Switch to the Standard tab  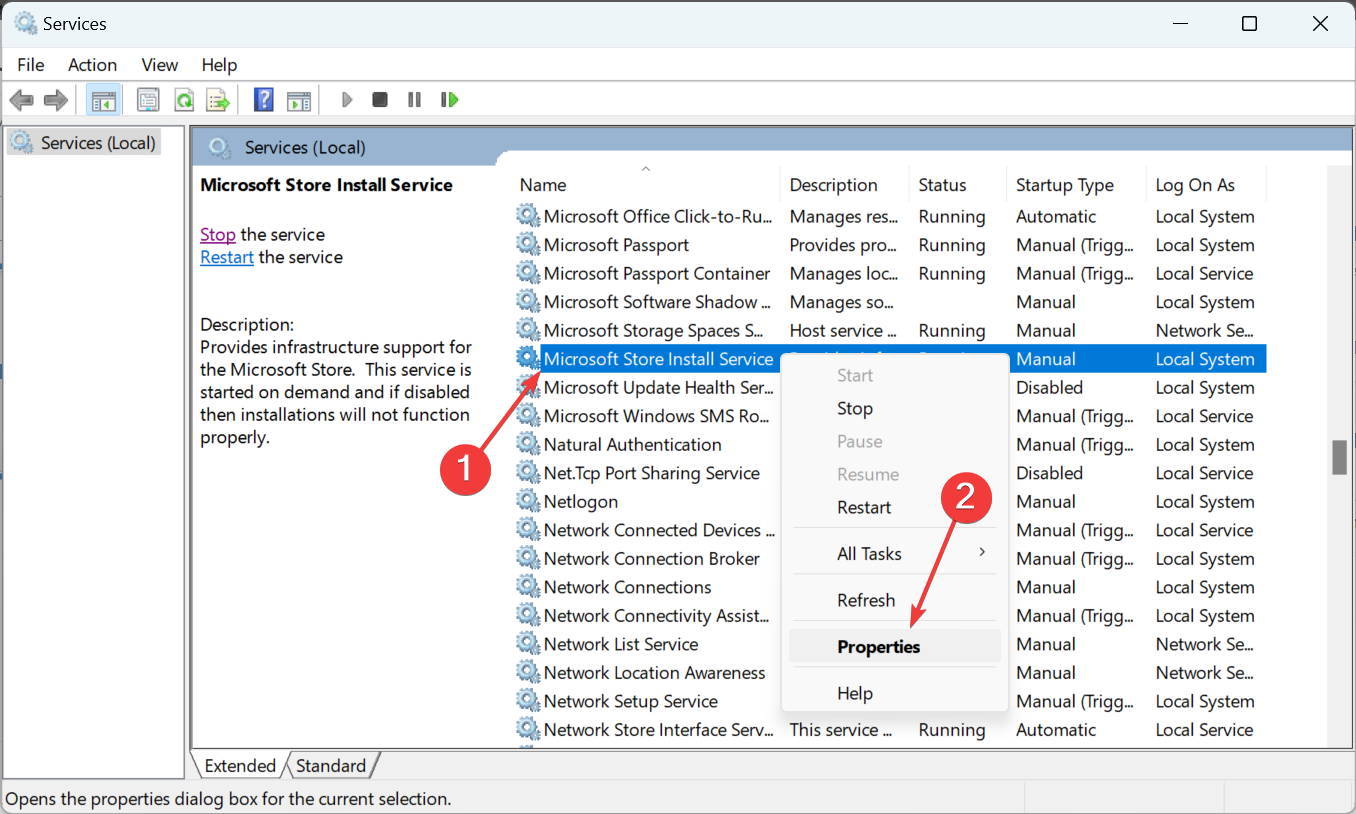[331, 766]
